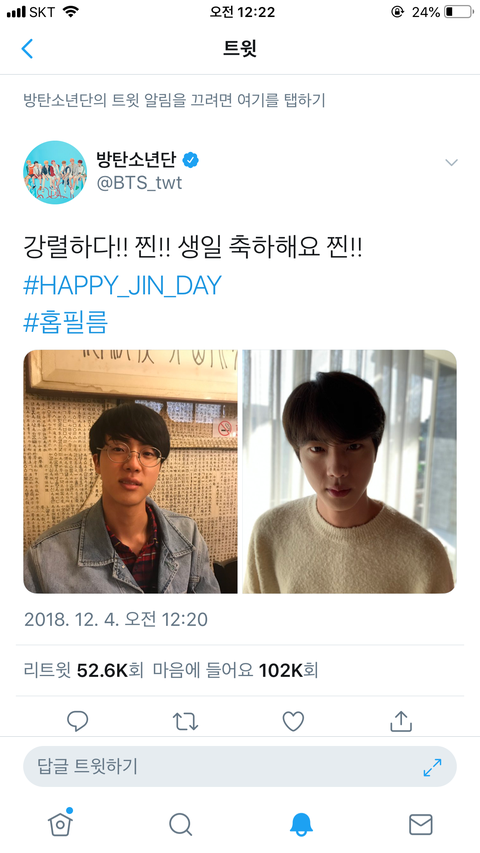Expand reply composer with arrows icon
This screenshot has width=480, height=853.
pos(432,767)
